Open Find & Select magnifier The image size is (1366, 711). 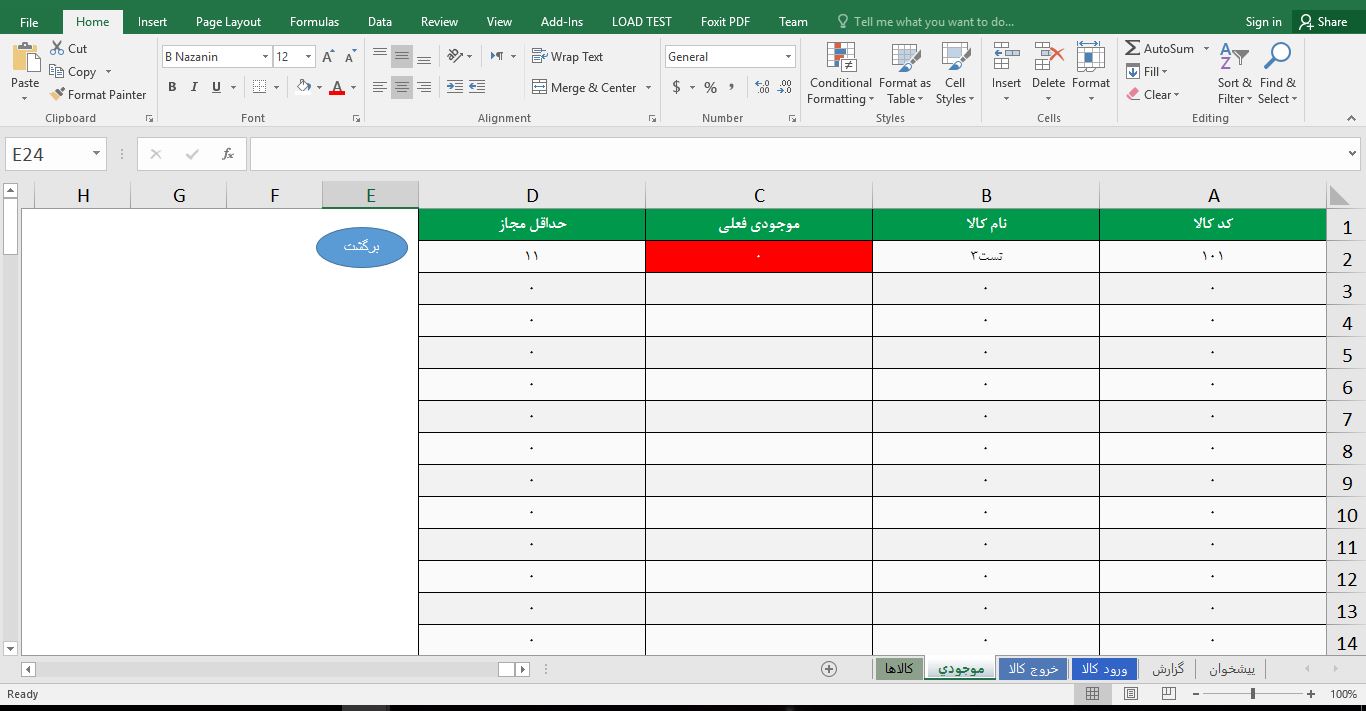pyautogui.click(x=1278, y=74)
